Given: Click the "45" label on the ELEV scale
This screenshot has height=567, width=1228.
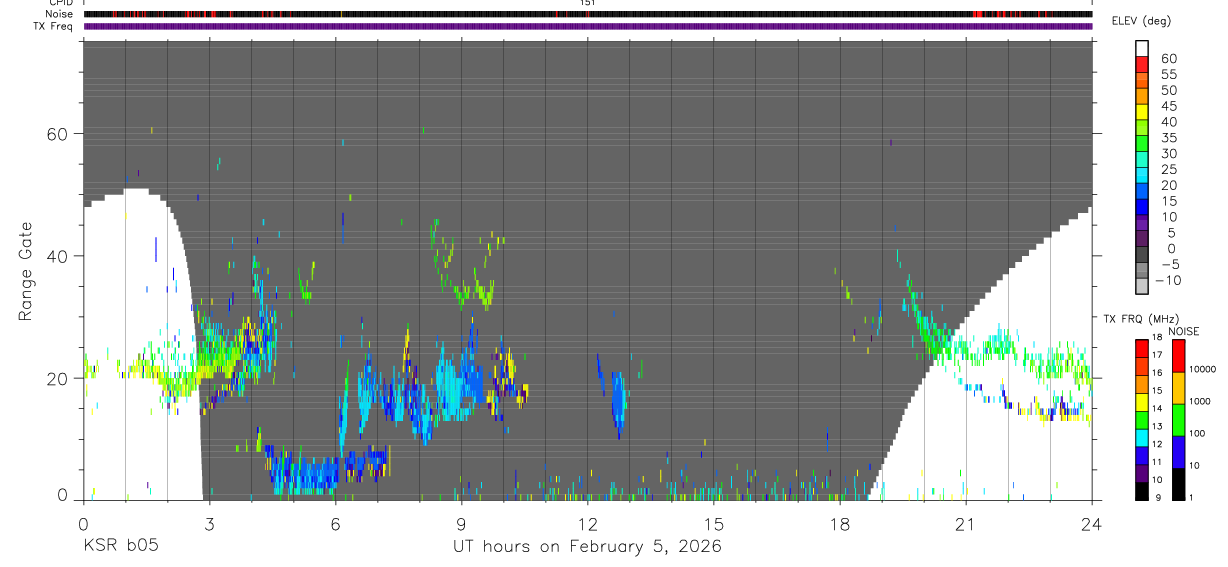Looking at the screenshot, I should (1167, 106).
